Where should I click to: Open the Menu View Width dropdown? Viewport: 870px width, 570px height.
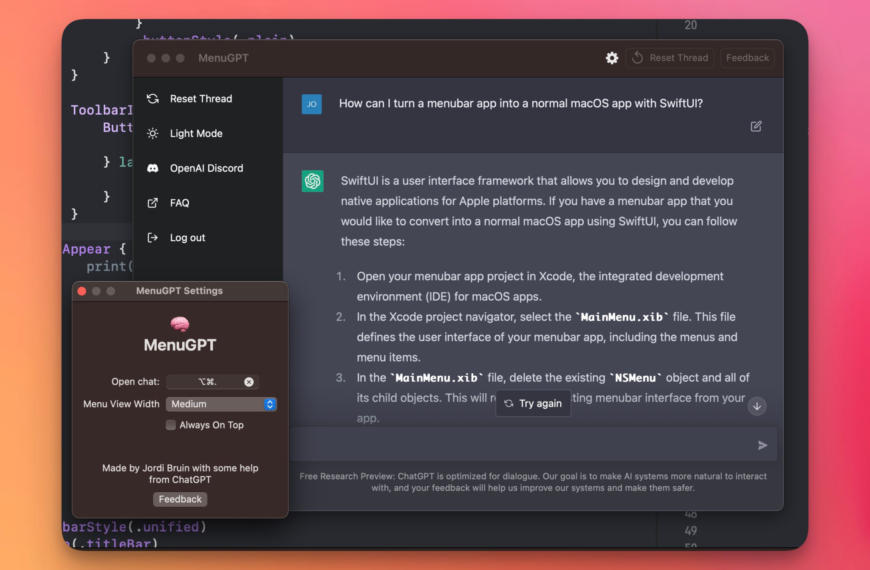(x=221, y=404)
